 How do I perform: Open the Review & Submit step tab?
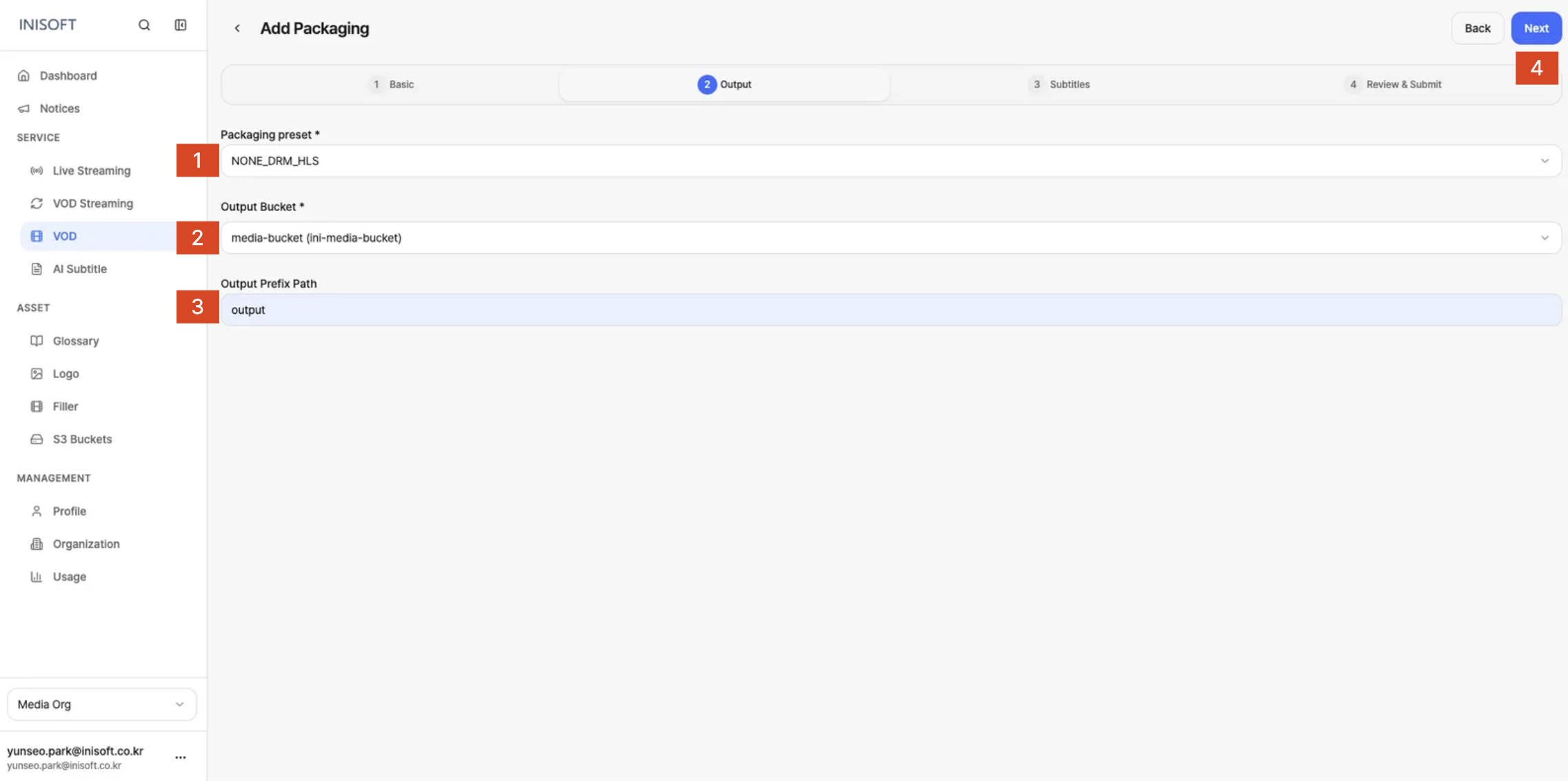point(1393,84)
